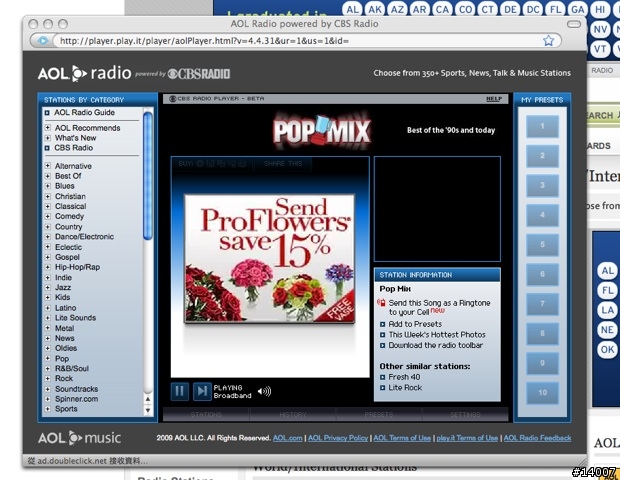Click Send this Song as a Ringtone
620x480 pixels.
click(x=439, y=307)
